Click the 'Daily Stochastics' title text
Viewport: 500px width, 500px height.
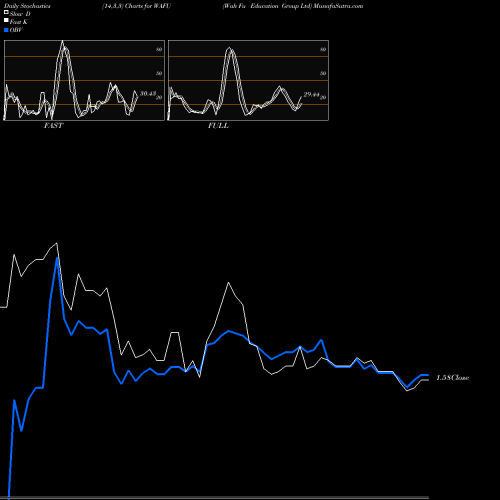(27, 6)
